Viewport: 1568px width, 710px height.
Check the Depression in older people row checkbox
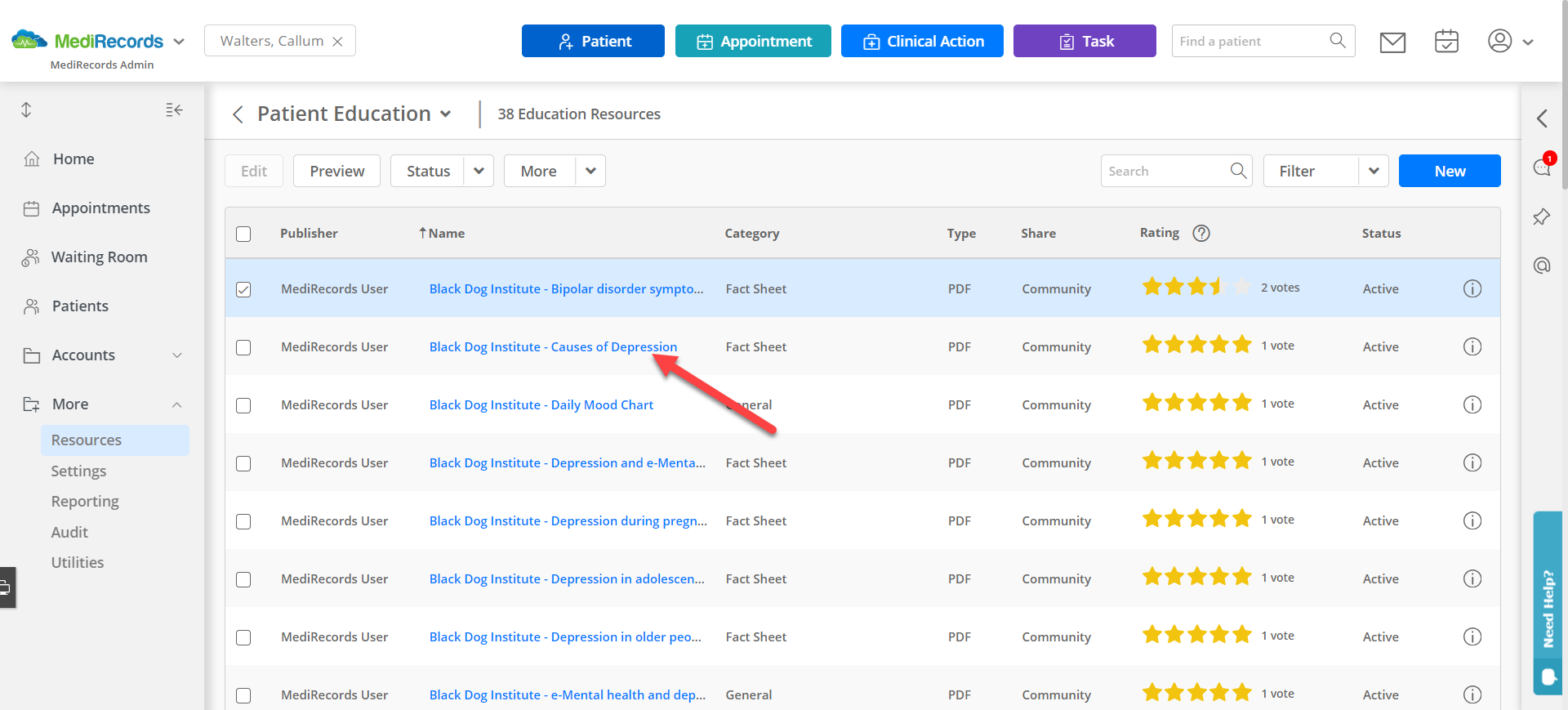click(243, 637)
